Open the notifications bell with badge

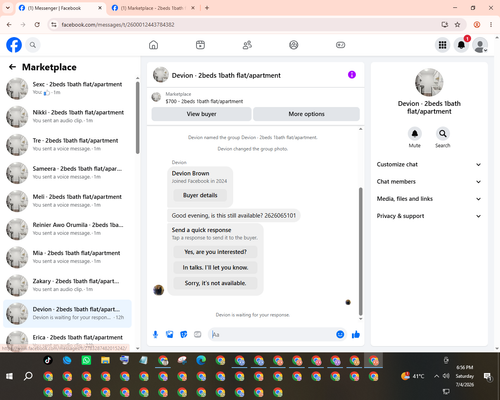pyautogui.click(x=461, y=45)
